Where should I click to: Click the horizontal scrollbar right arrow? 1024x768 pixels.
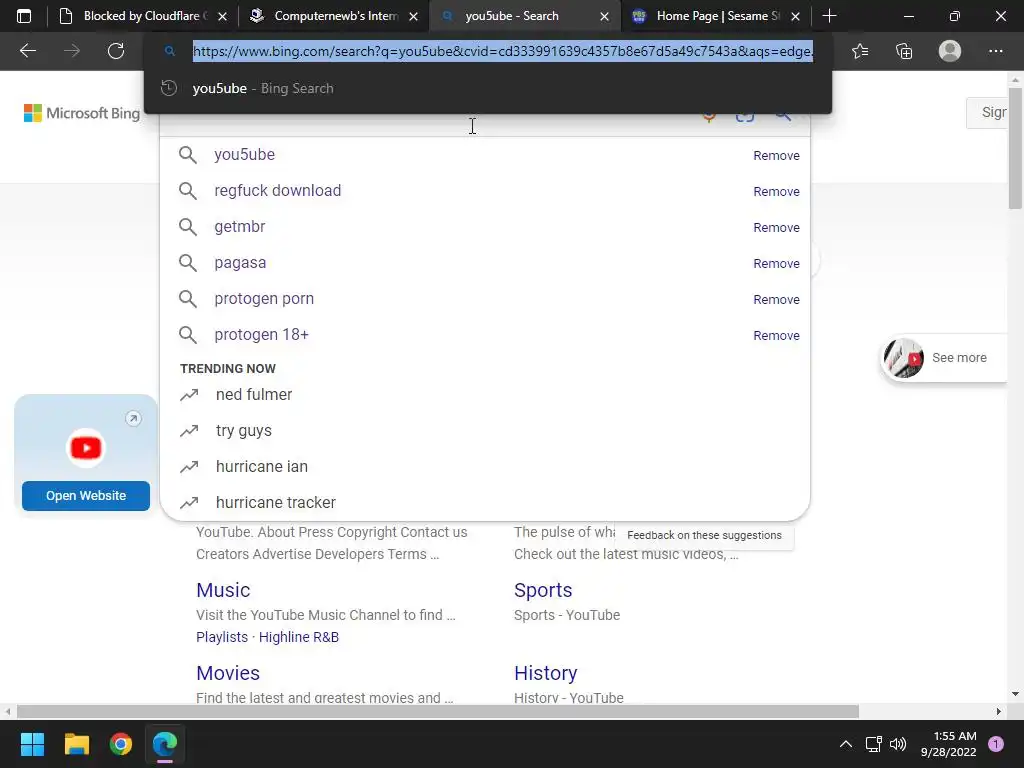click(999, 711)
